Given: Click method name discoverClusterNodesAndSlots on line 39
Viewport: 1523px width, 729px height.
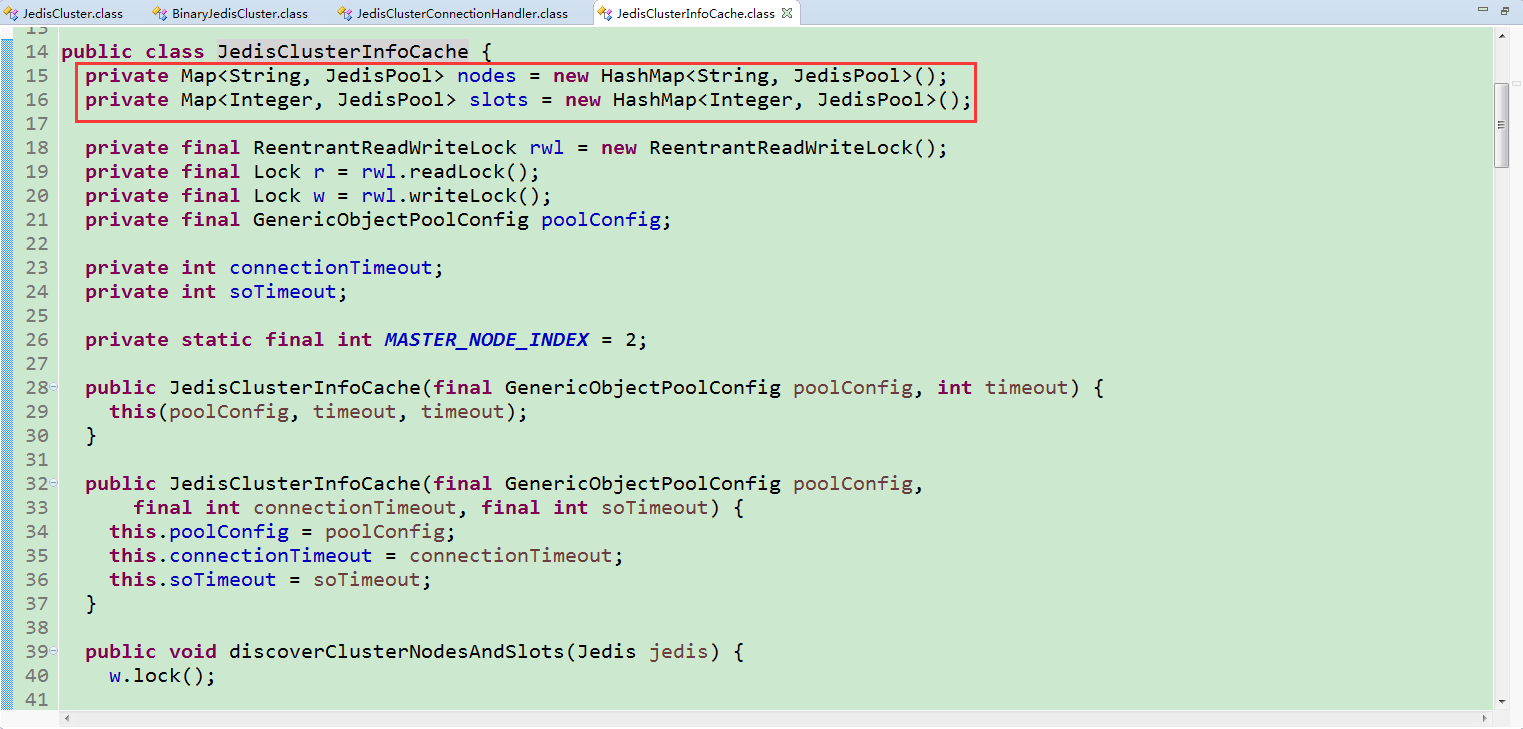Looking at the screenshot, I should click(397, 652).
